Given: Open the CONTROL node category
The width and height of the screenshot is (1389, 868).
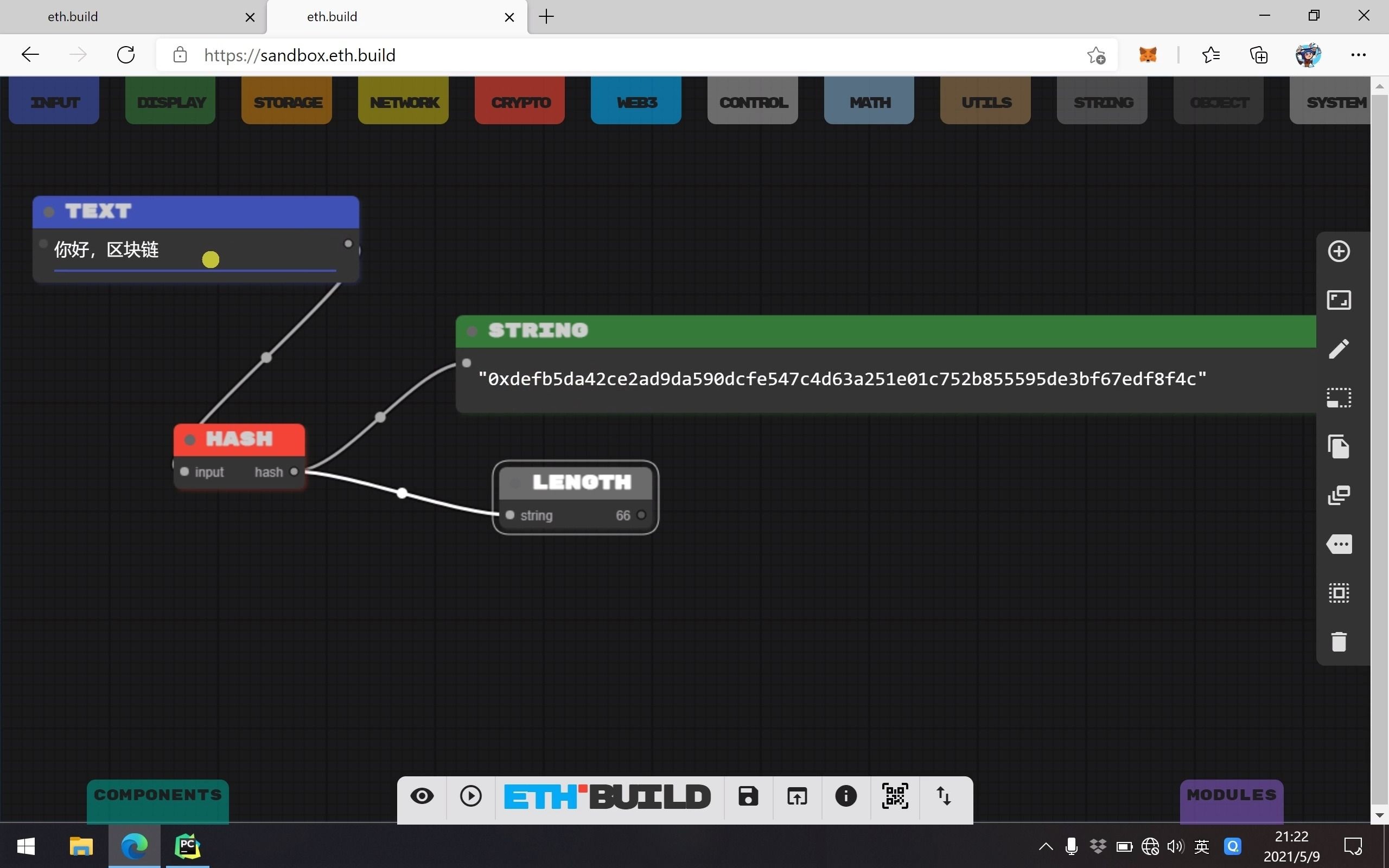Looking at the screenshot, I should [x=753, y=101].
